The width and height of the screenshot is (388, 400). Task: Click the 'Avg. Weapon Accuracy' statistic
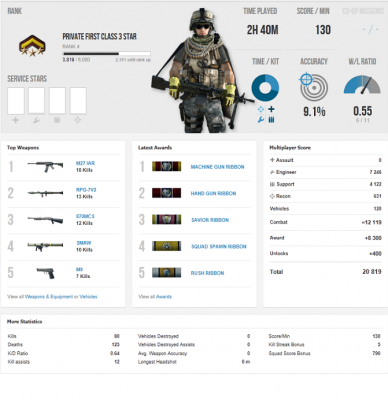pyautogui.click(x=194, y=353)
